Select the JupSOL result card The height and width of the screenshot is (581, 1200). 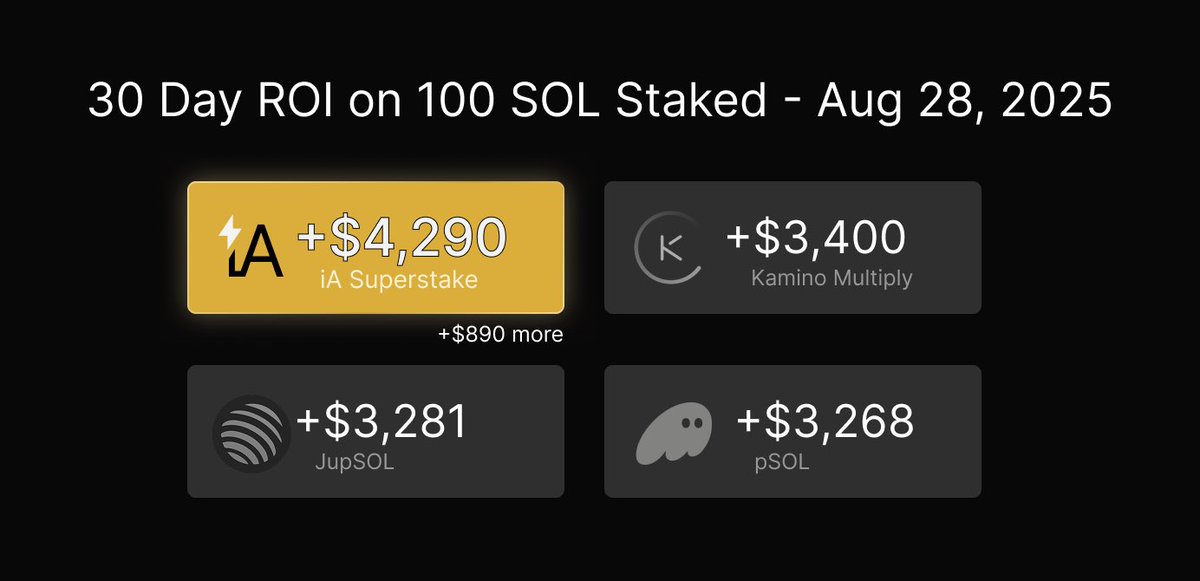click(376, 431)
